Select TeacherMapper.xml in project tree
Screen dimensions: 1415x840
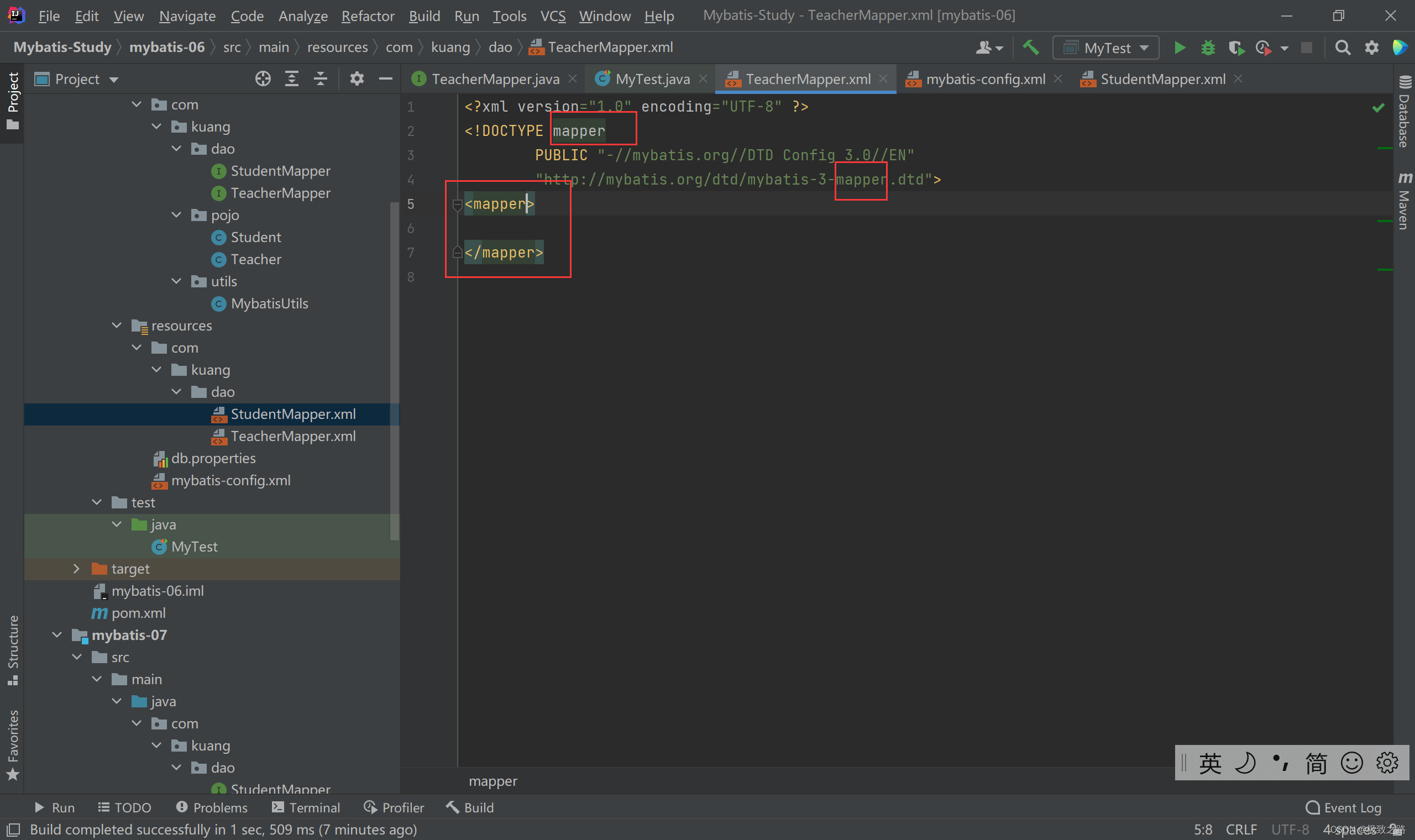click(x=292, y=436)
